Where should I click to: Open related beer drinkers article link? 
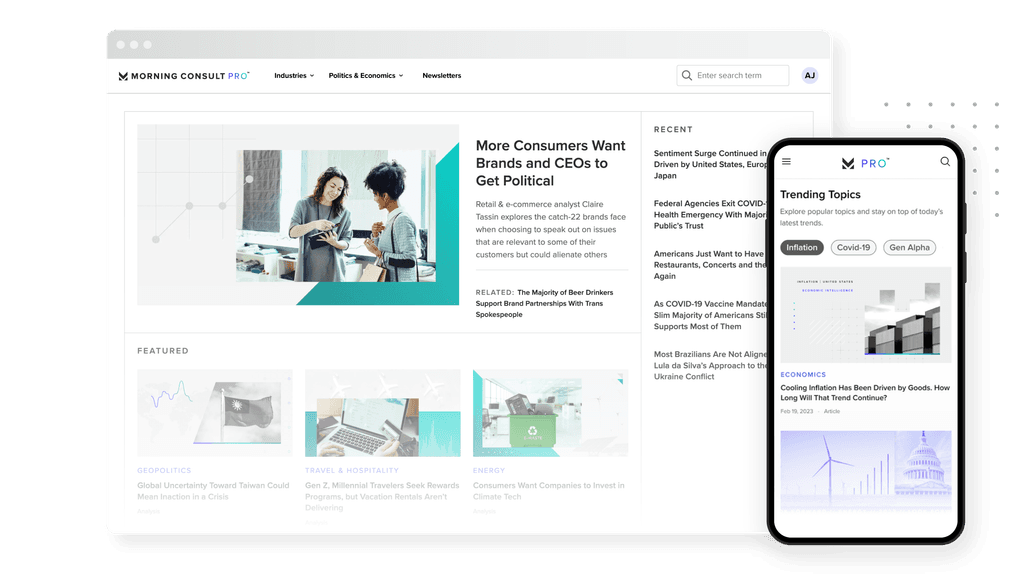click(545, 303)
